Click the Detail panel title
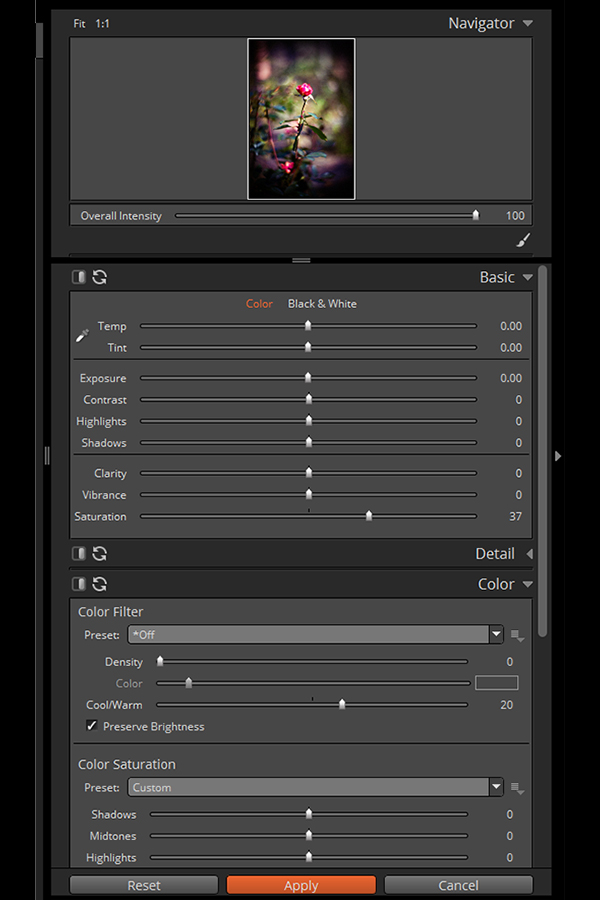Image resolution: width=600 pixels, height=900 pixels. [495, 553]
